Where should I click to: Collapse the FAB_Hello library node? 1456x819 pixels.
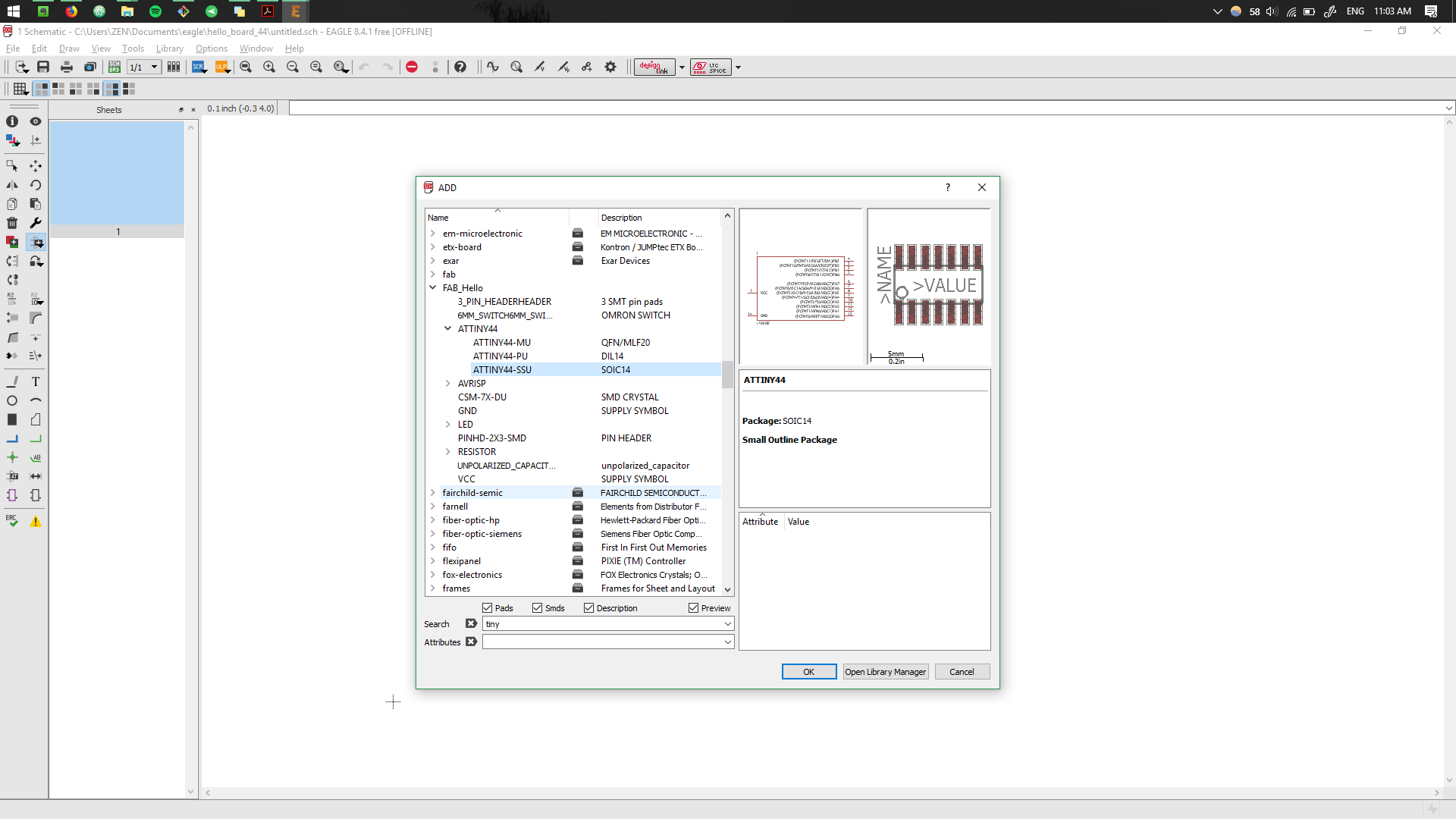point(433,288)
